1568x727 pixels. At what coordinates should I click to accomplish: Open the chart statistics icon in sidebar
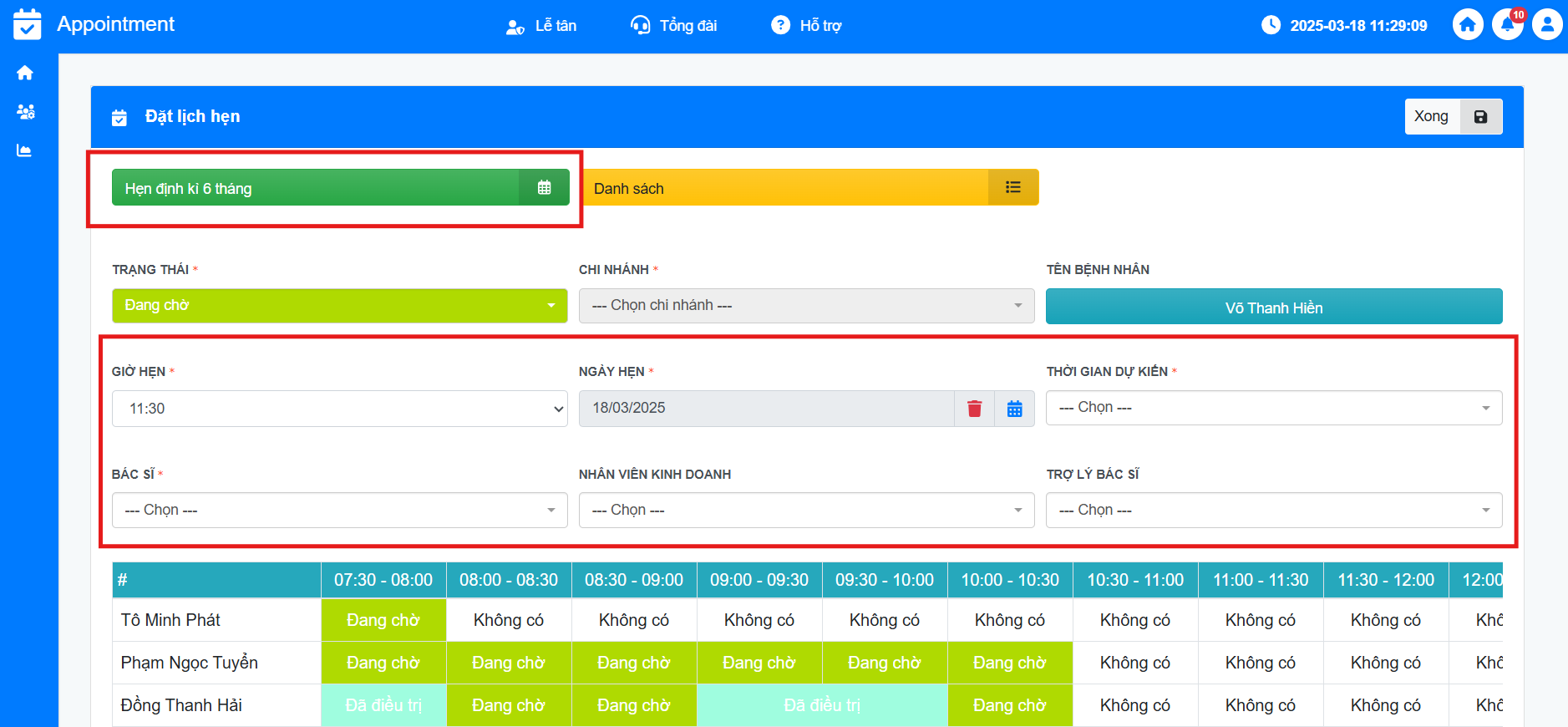pos(25,150)
